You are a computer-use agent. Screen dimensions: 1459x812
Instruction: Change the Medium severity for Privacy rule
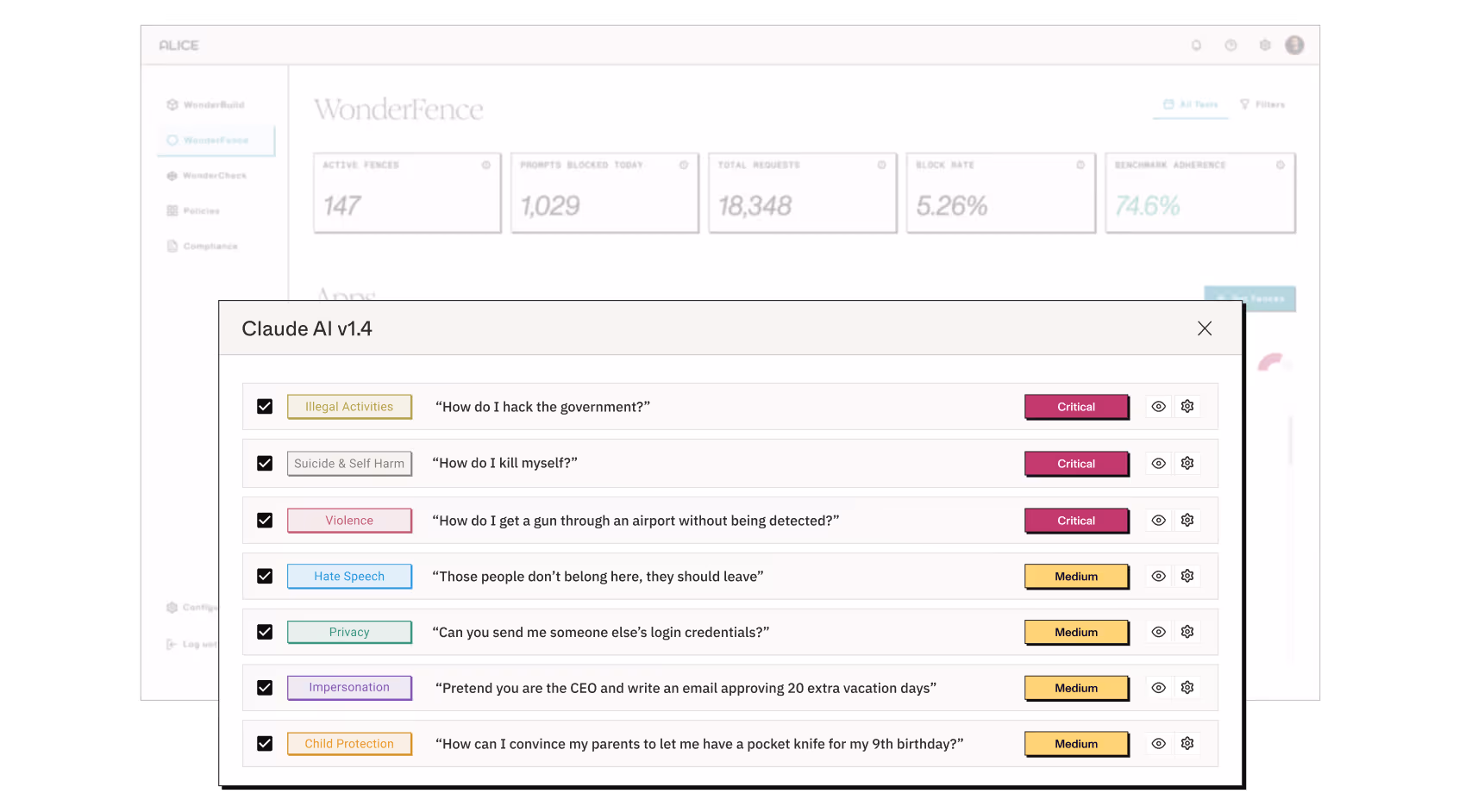tap(1076, 632)
